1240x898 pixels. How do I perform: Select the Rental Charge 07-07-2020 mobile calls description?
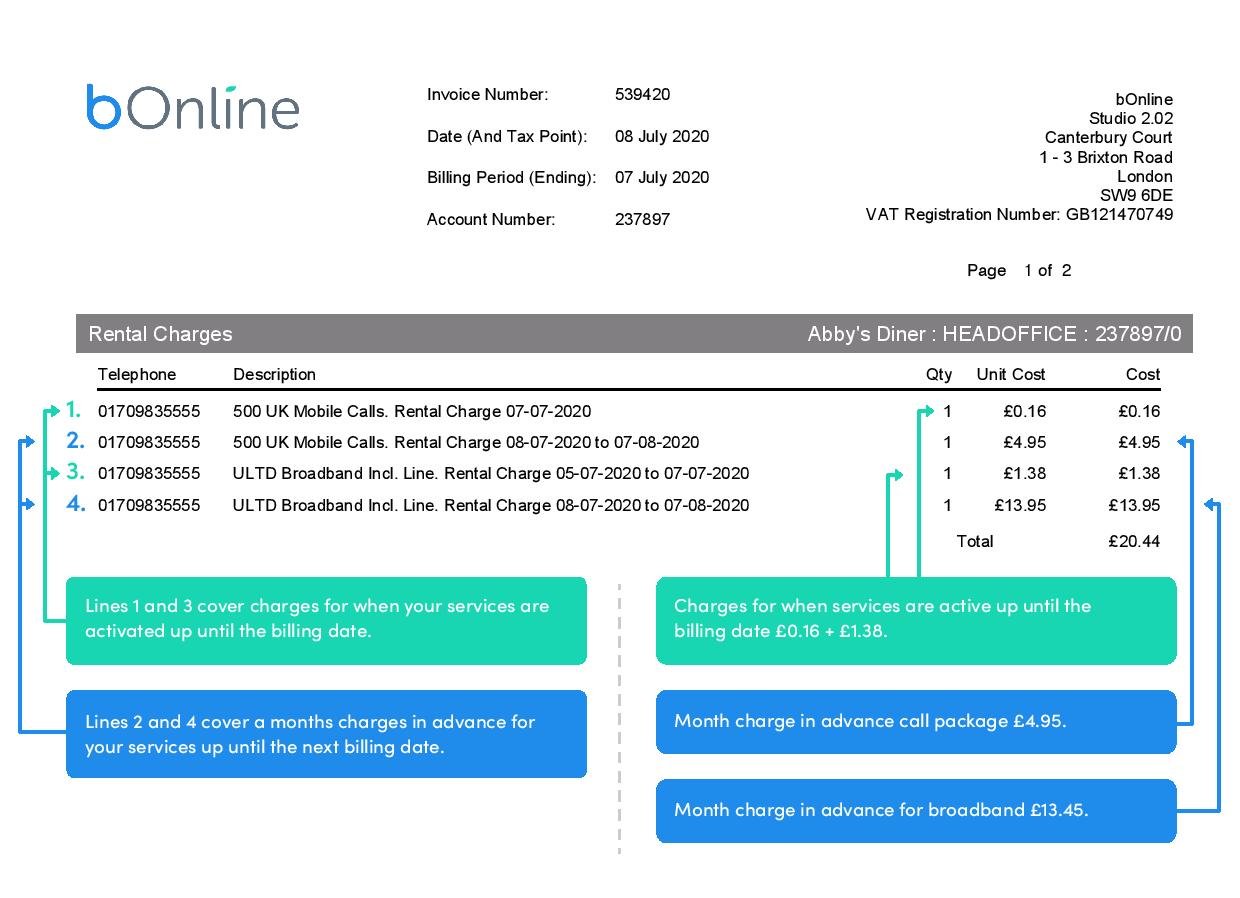point(412,411)
